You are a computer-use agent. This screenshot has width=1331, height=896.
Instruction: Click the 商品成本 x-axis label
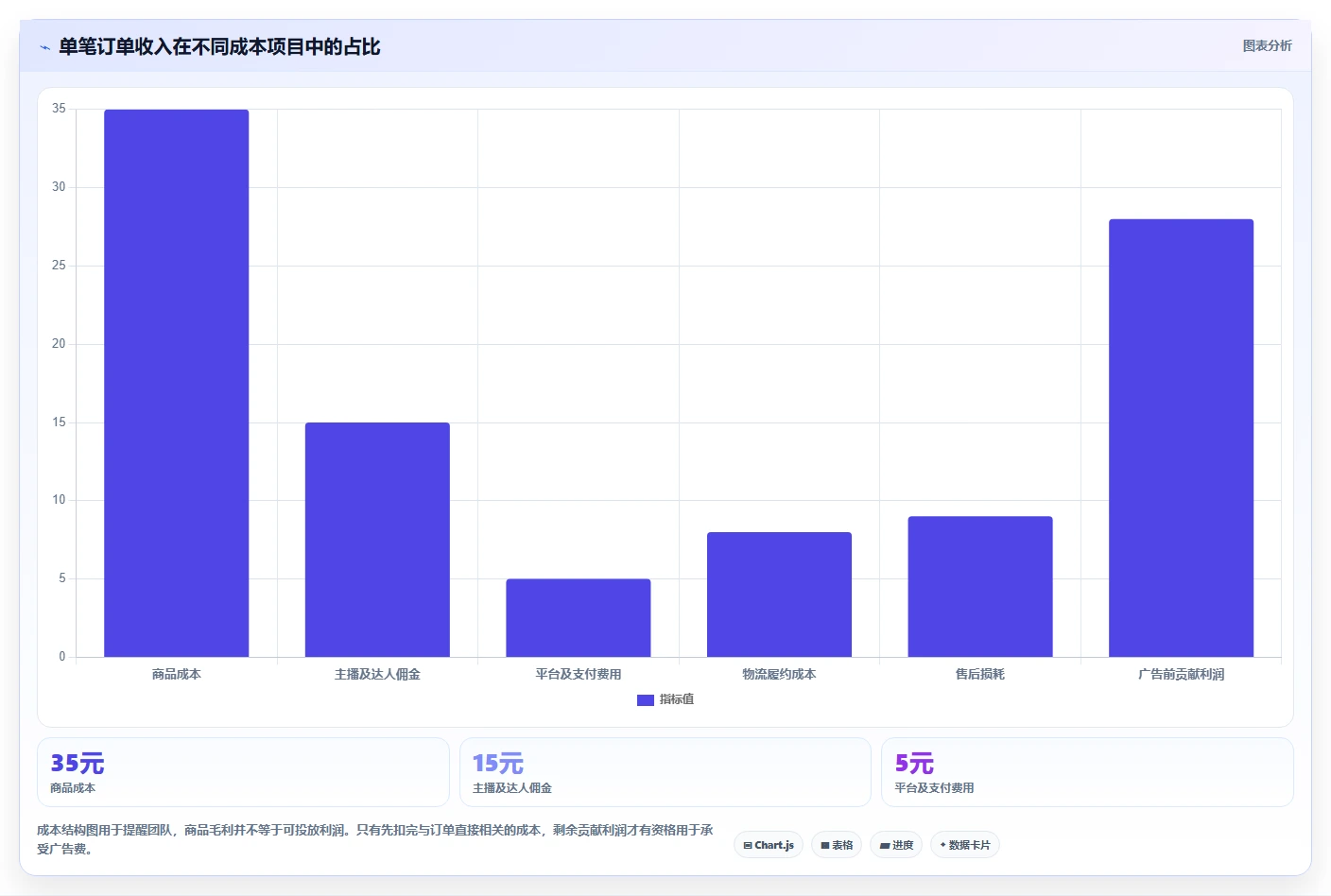[x=177, y=674]
